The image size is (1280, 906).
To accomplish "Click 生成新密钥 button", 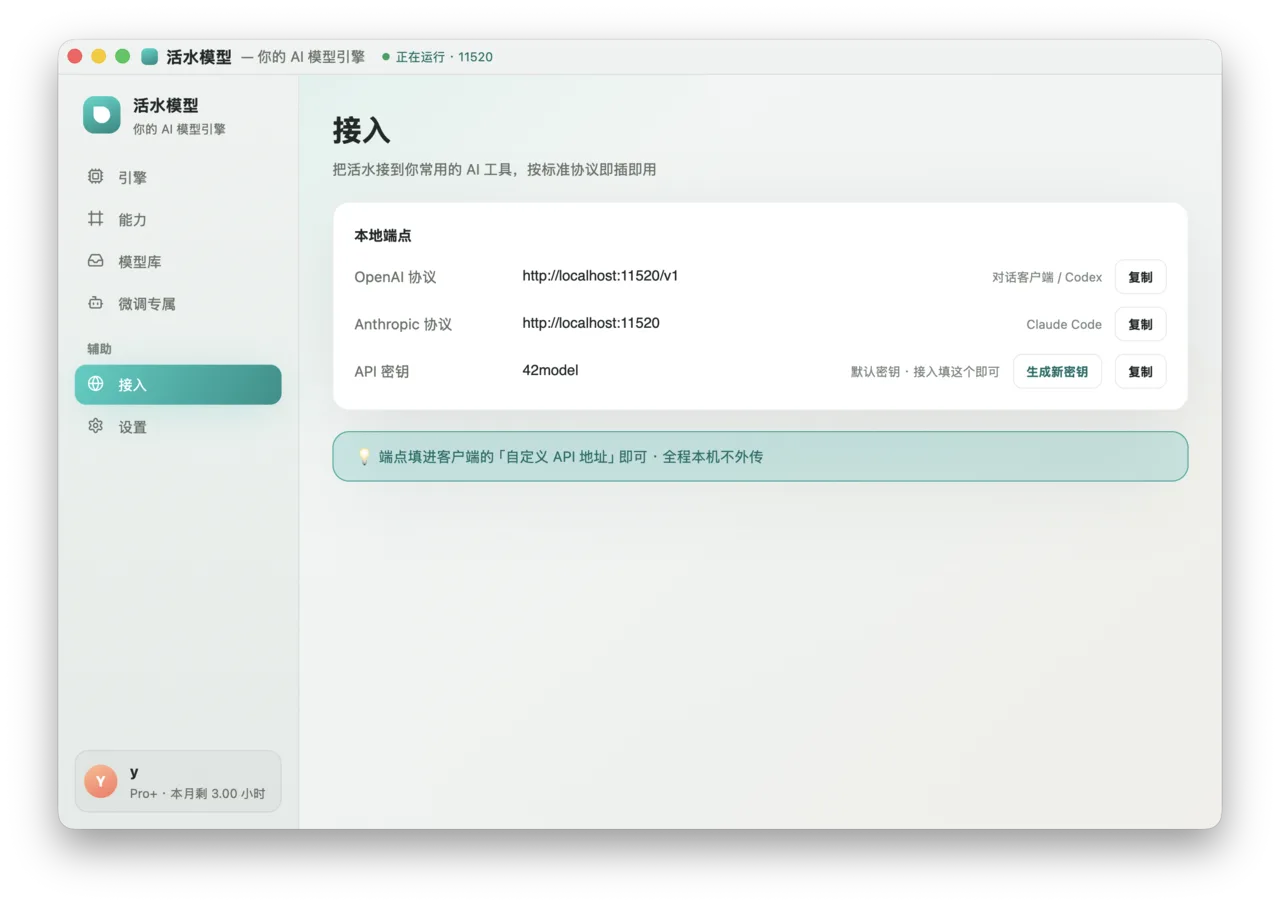I will coord(1057,371).
